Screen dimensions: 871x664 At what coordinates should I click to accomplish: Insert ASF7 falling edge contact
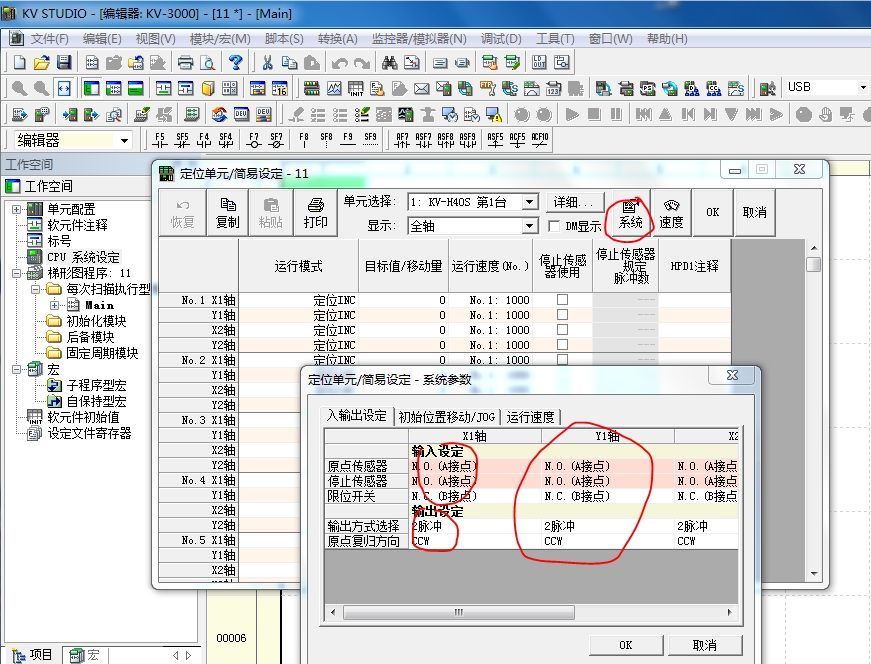point(423,139)
